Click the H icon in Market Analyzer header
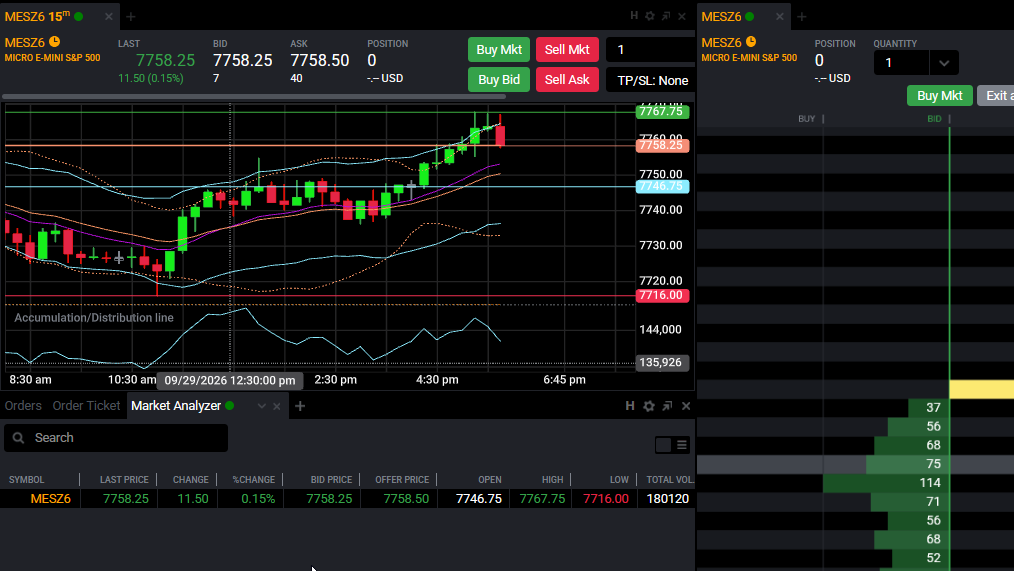 click(630, 405)
